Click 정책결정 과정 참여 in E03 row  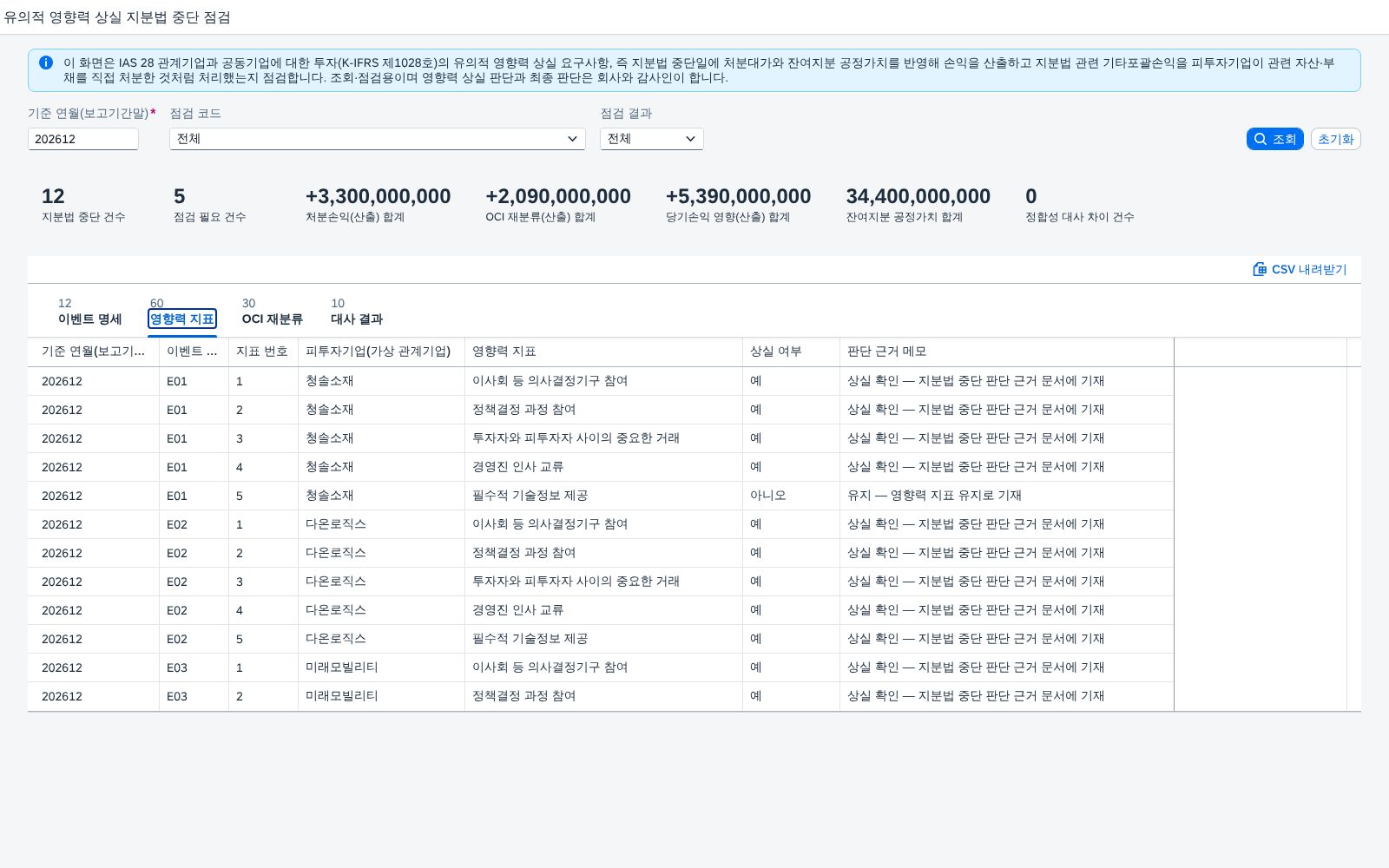coord(524,696)
